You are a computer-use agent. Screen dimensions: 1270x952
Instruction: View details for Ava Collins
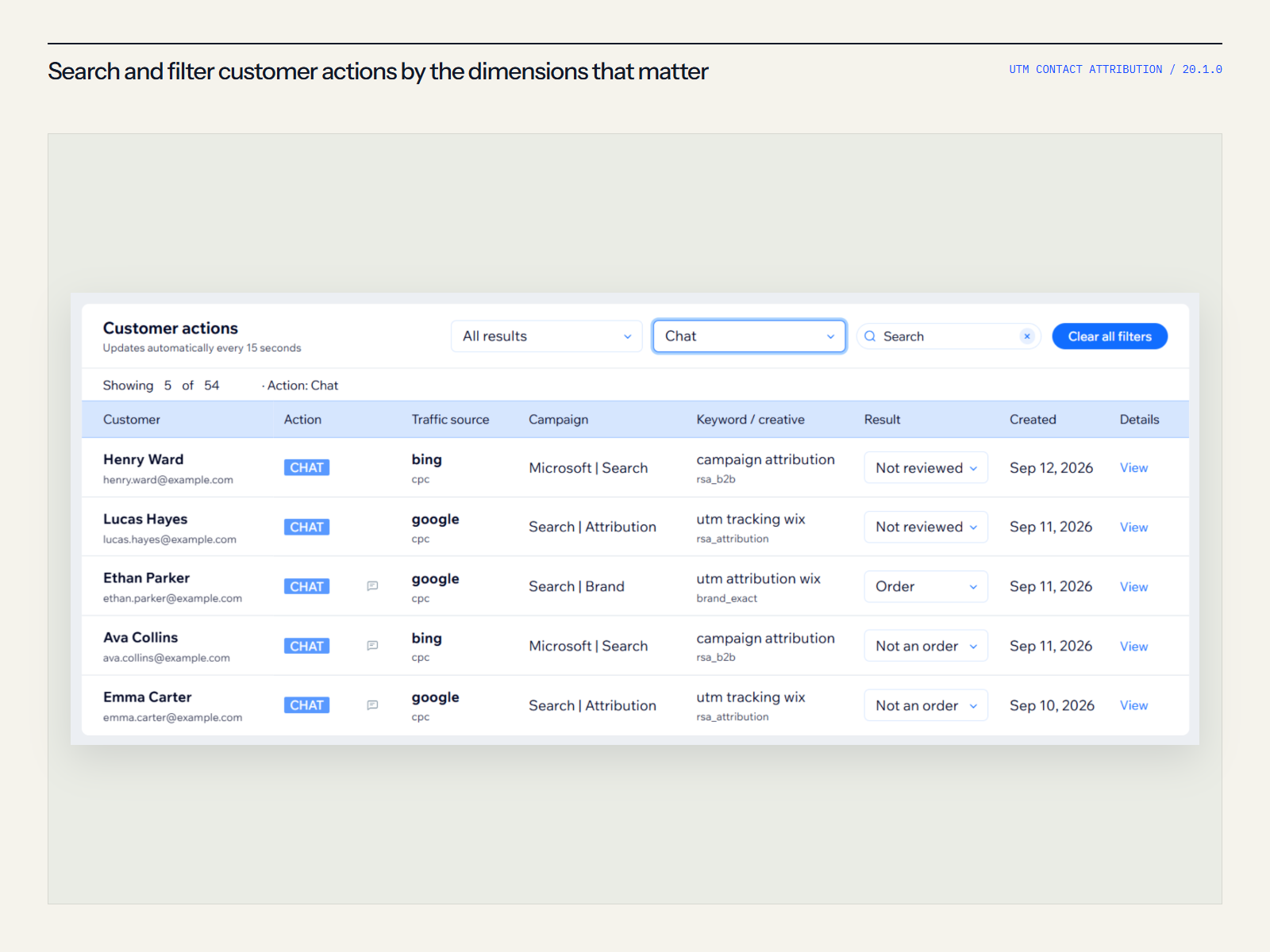(x=1133, y=647)
